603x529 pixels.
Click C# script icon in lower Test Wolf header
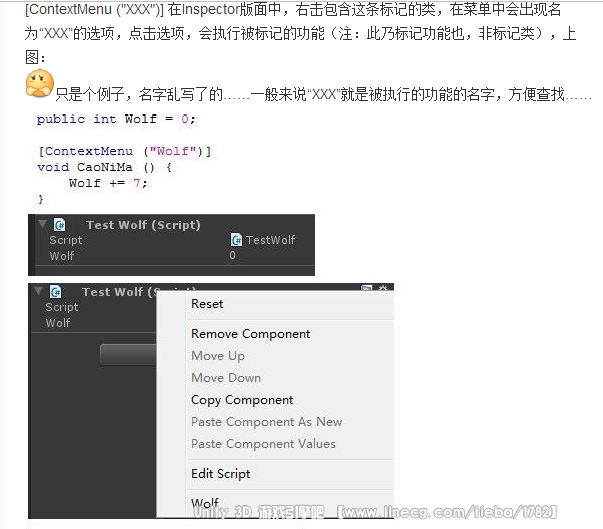[55, 292]
